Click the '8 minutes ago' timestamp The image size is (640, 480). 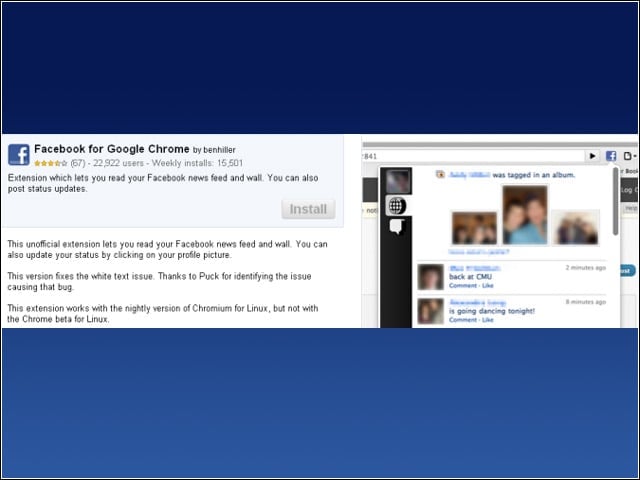[x=586, y=302]
